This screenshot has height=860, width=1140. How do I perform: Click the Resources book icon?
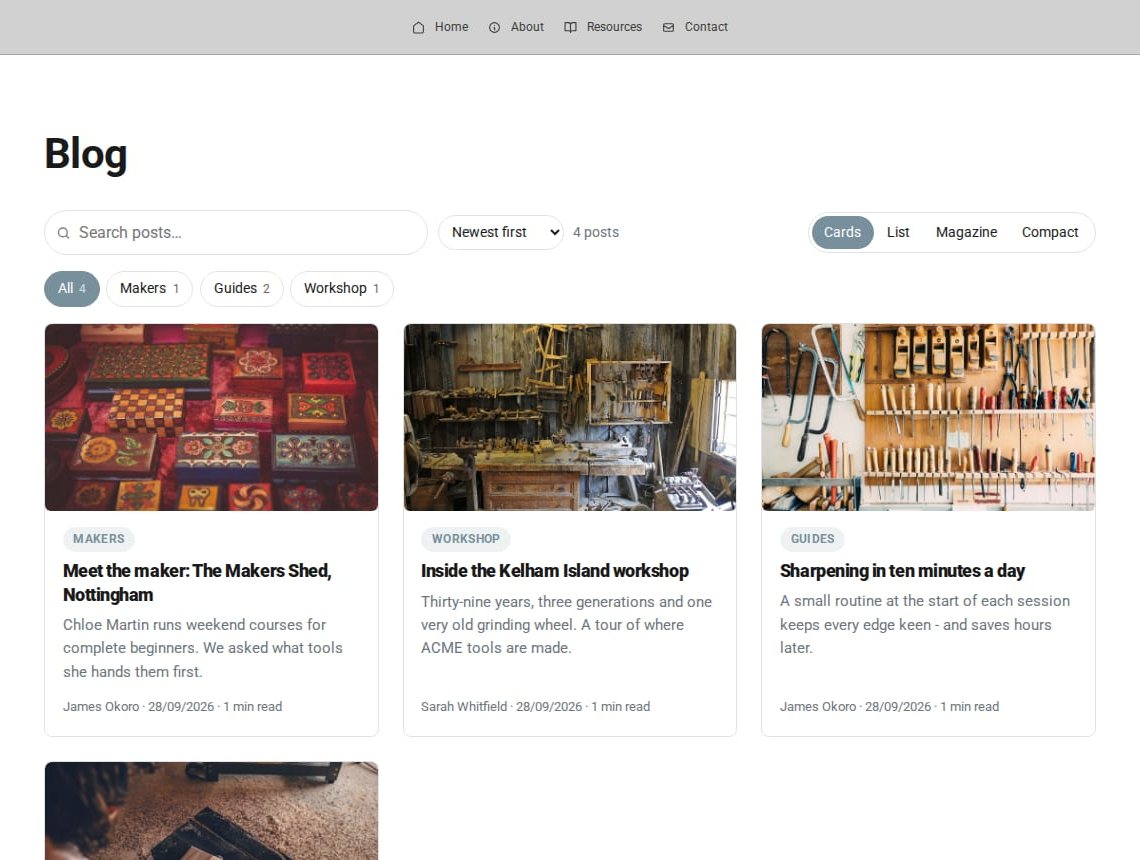pyautogui.click(x=571, y=28)
